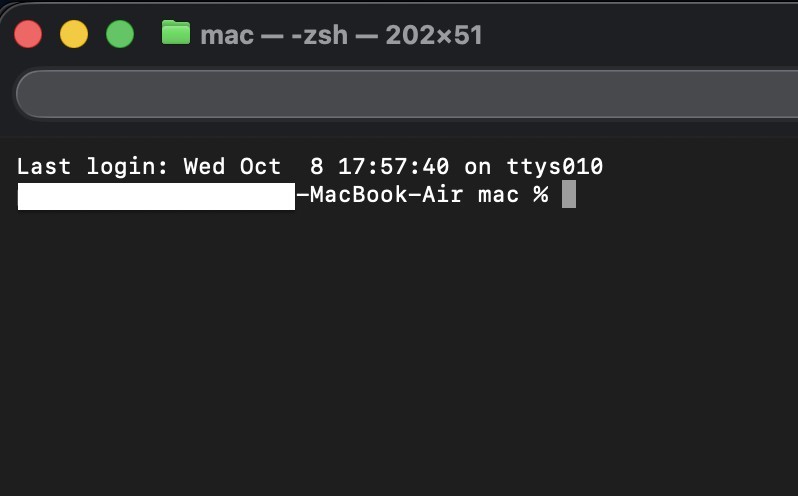Minimize the Terminal using the yellow button
This screenshot has width=798, height=496.
pos(74,34)
